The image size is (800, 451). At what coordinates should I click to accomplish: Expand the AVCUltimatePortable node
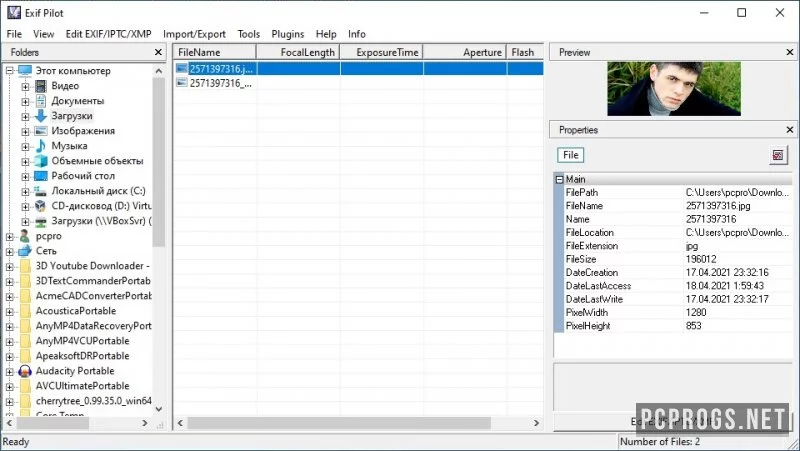coord(10,386)
